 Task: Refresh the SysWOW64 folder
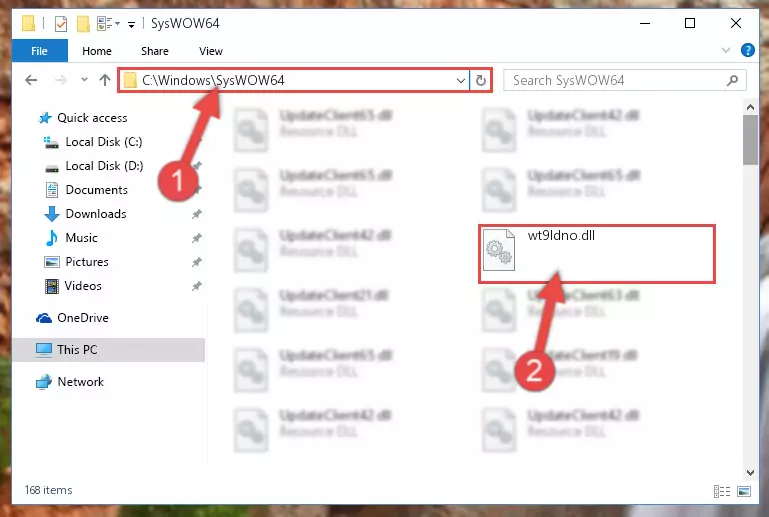click(x=481, y=80)
